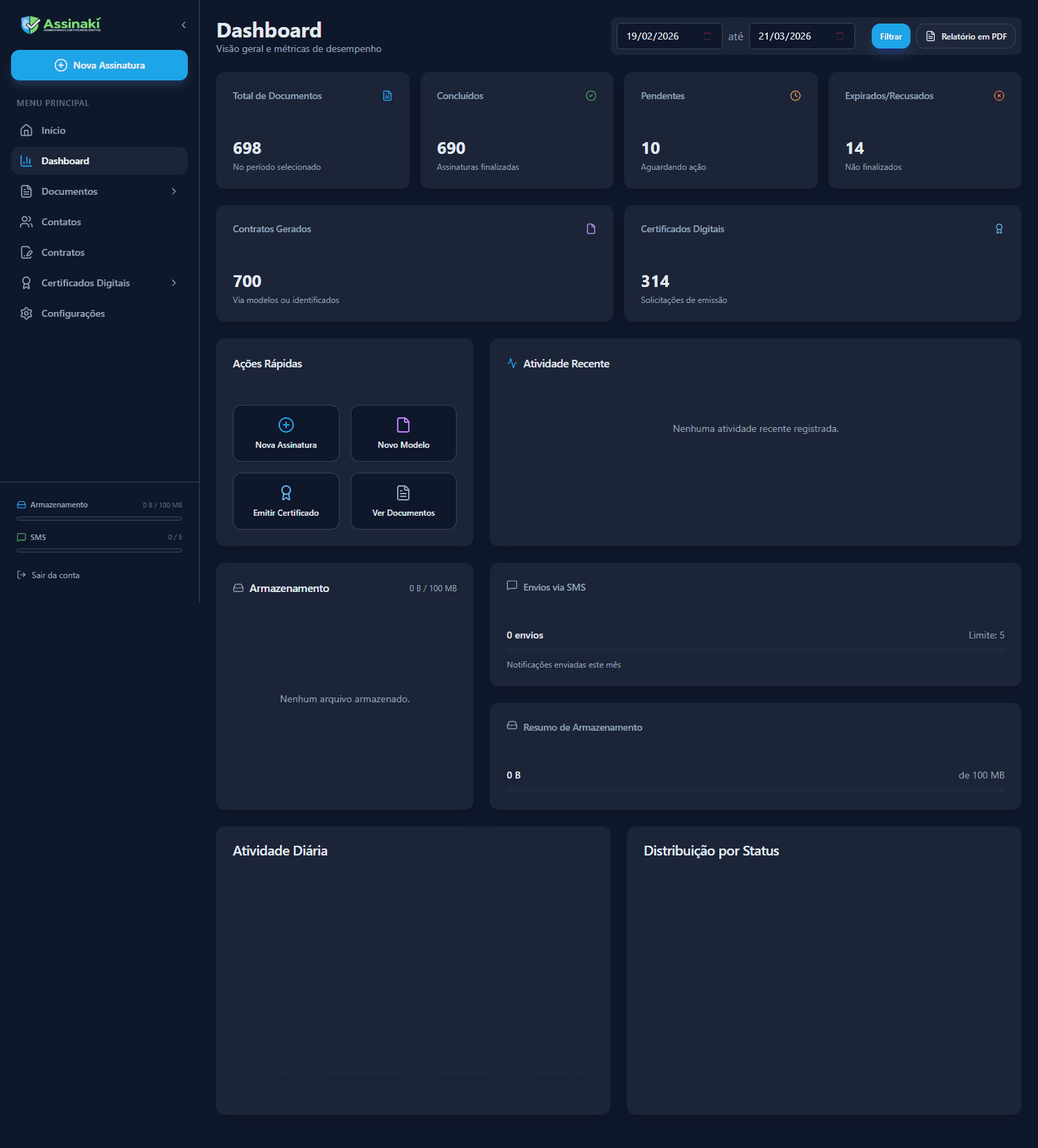This screenshot has height=1148, width=1038.
Task: Open the start date calendar picker
Action: tap(707, 36)
